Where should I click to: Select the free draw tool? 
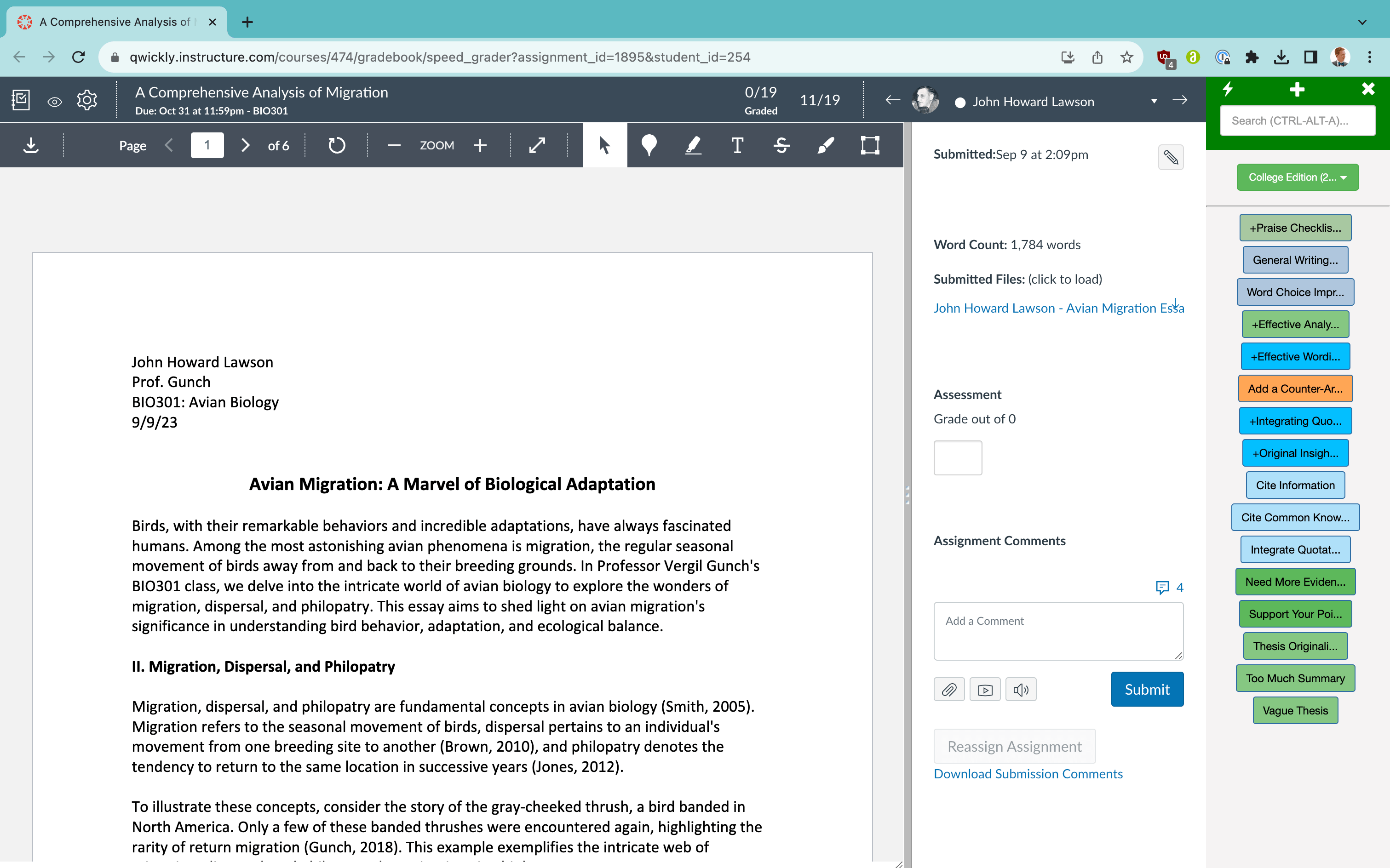pos(825,145)
